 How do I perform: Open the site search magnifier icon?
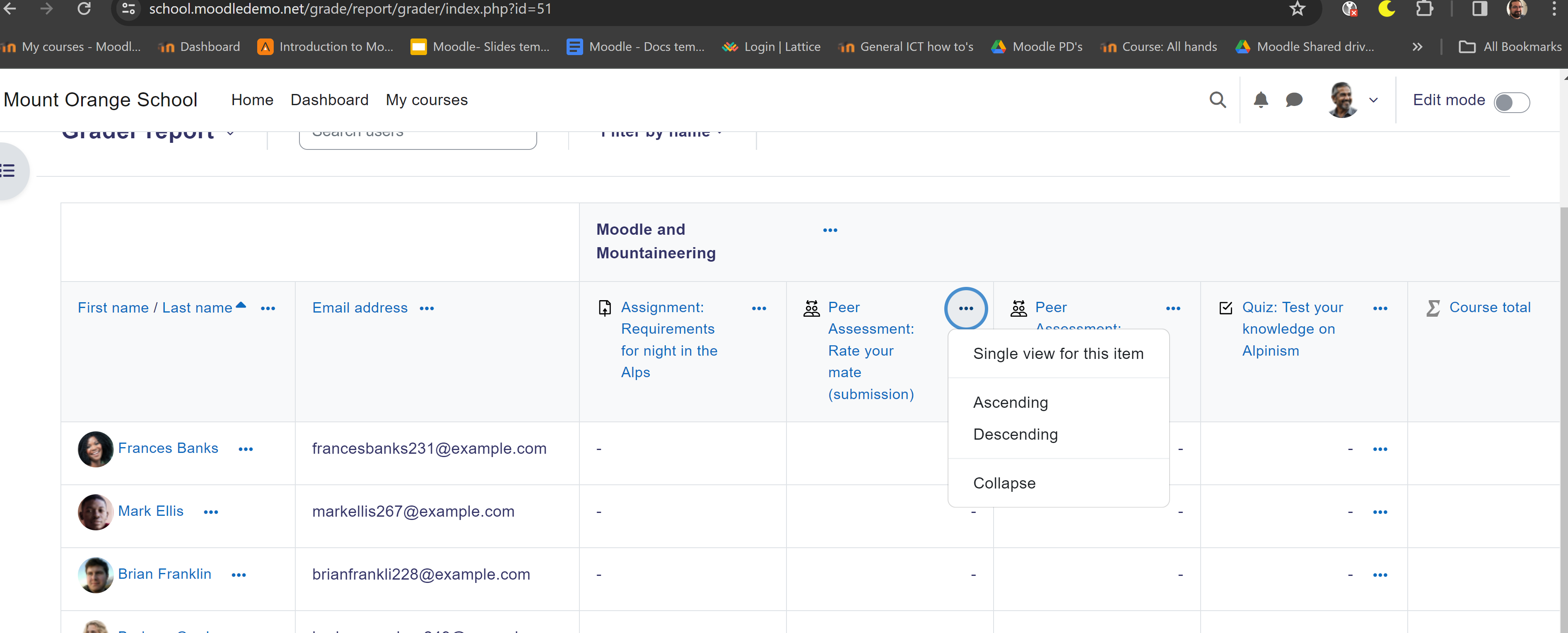point(1217,100)
